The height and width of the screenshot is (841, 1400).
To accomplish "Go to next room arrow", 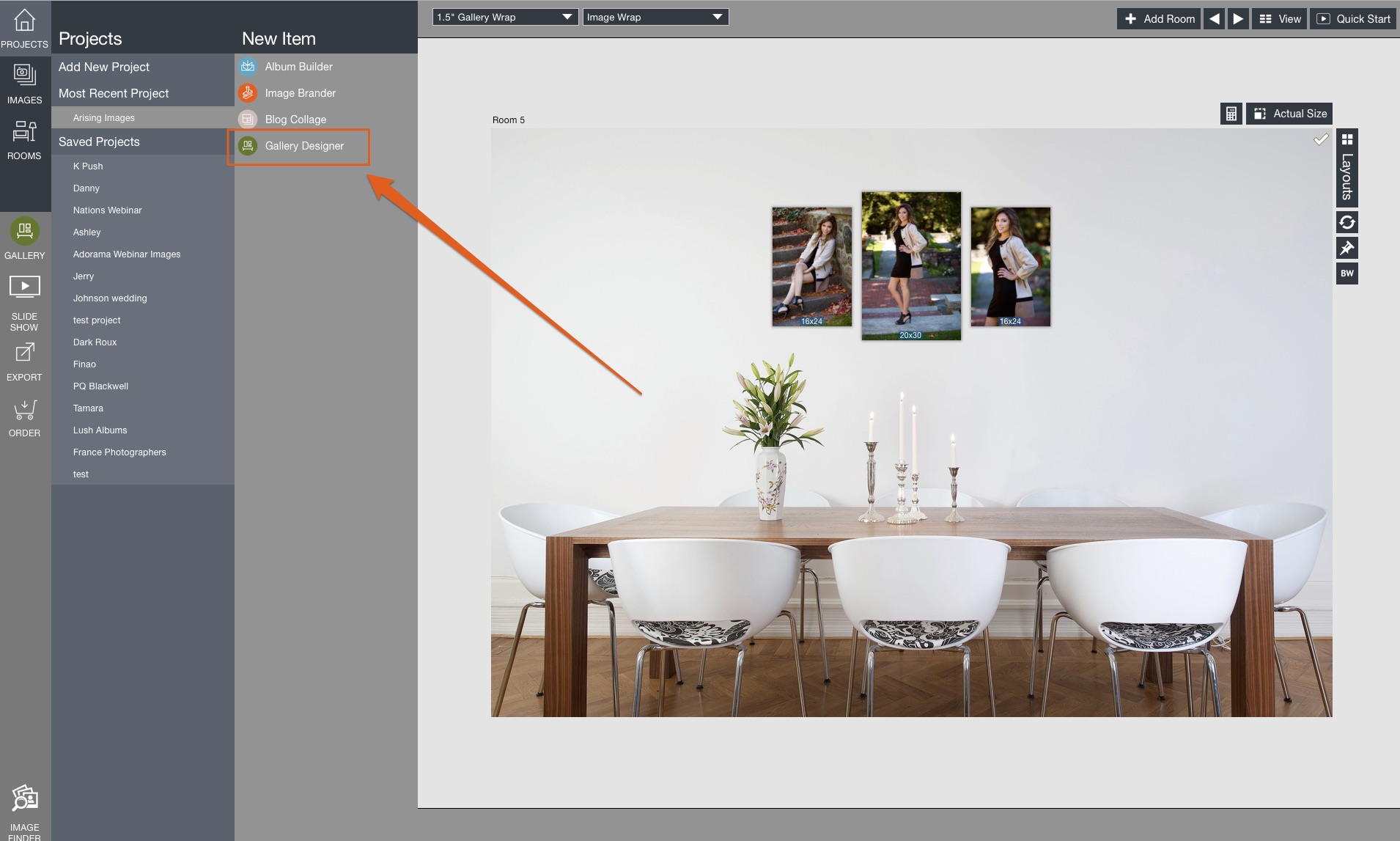I will [1238, 19].
